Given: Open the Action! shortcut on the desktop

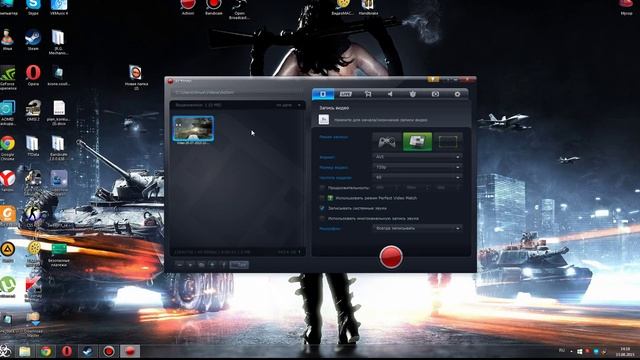Looking at the screenshot, I should (x=188, y=7).
